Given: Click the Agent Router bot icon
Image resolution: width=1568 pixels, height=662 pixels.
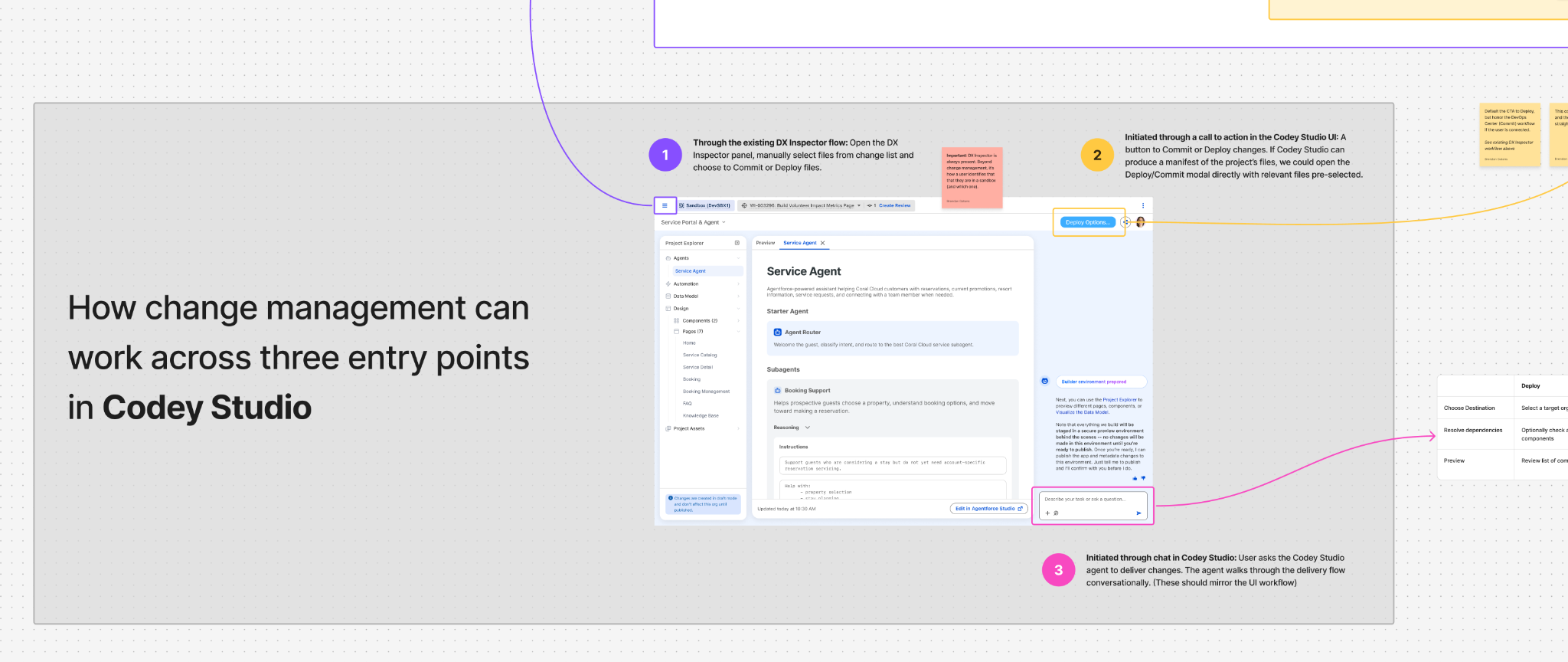Looking at the screenshot, I should (778, 333).
